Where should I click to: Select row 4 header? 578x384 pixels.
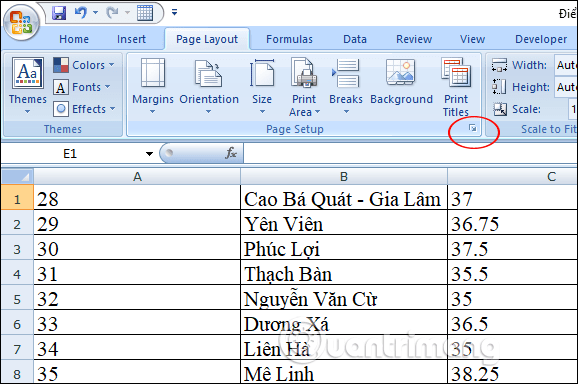(17, 273)
